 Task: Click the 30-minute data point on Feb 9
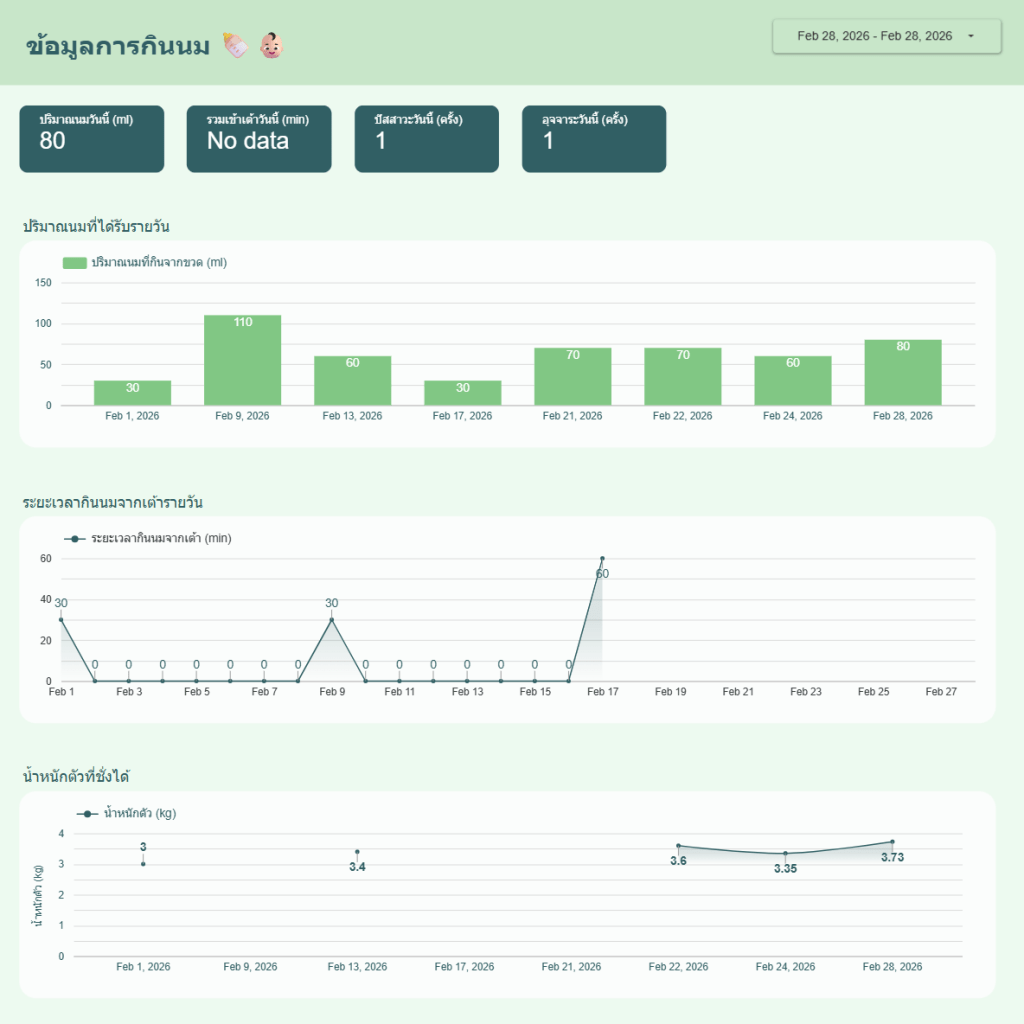(332, 620)
